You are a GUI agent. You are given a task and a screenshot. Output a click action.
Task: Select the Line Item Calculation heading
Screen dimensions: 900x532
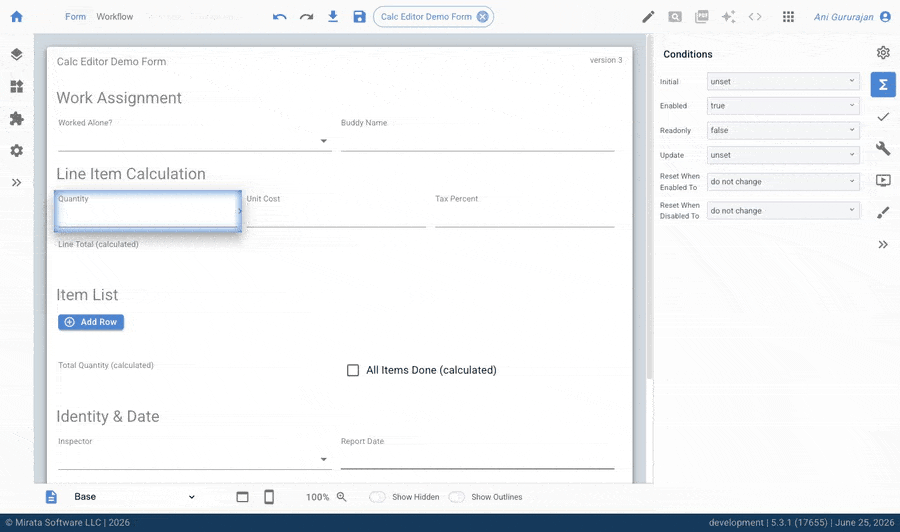click(x=131, y=174)
